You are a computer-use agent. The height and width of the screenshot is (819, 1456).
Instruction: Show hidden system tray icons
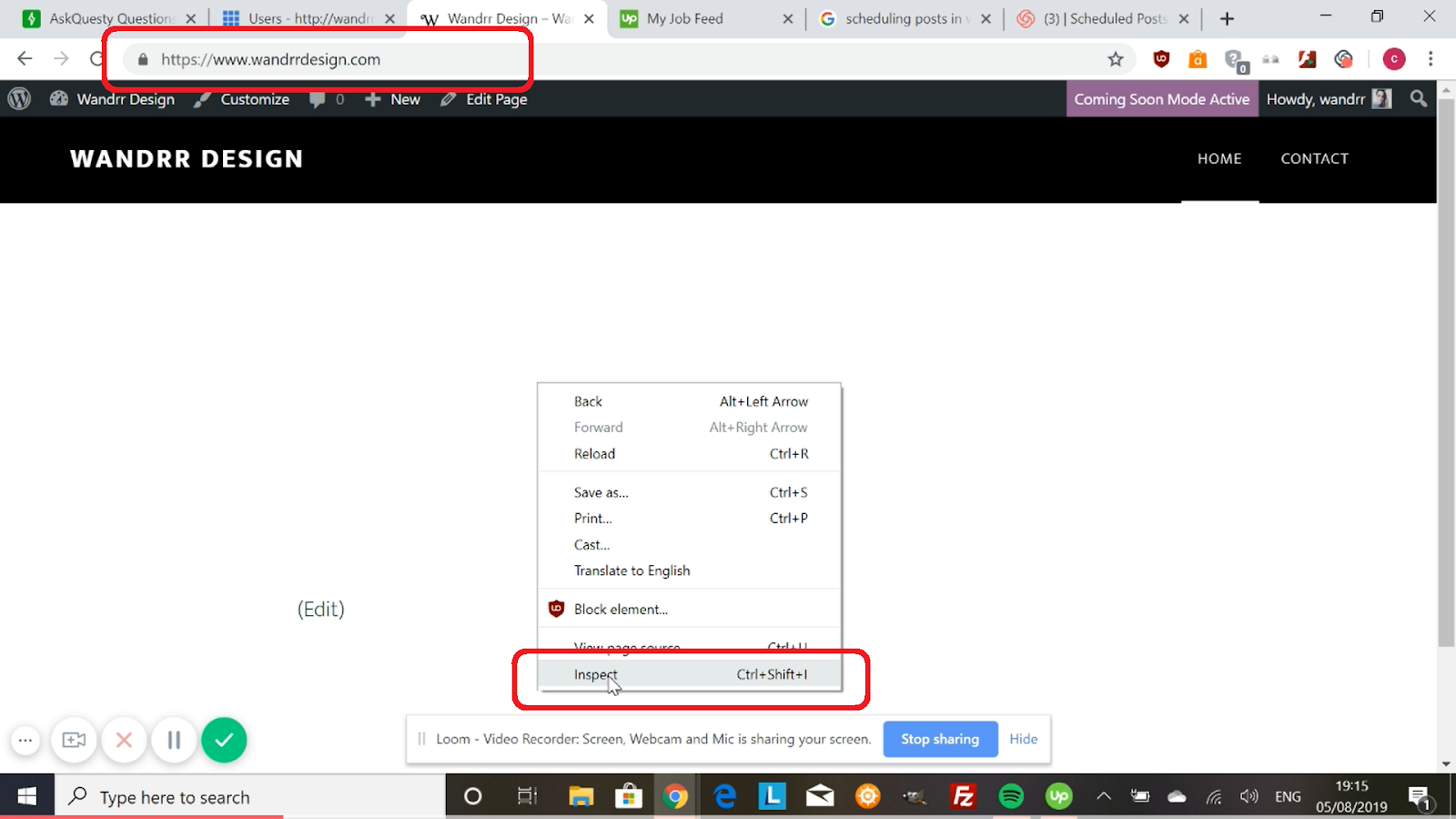[x=1104, y=797]
